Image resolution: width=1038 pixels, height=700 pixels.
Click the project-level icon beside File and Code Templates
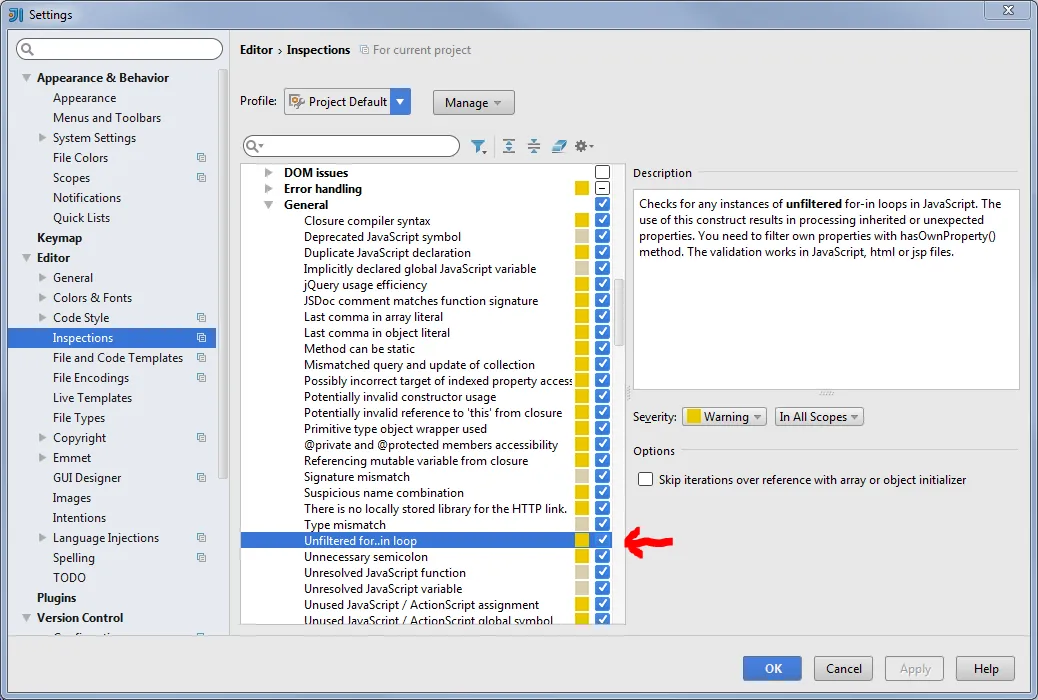[201, 358]
